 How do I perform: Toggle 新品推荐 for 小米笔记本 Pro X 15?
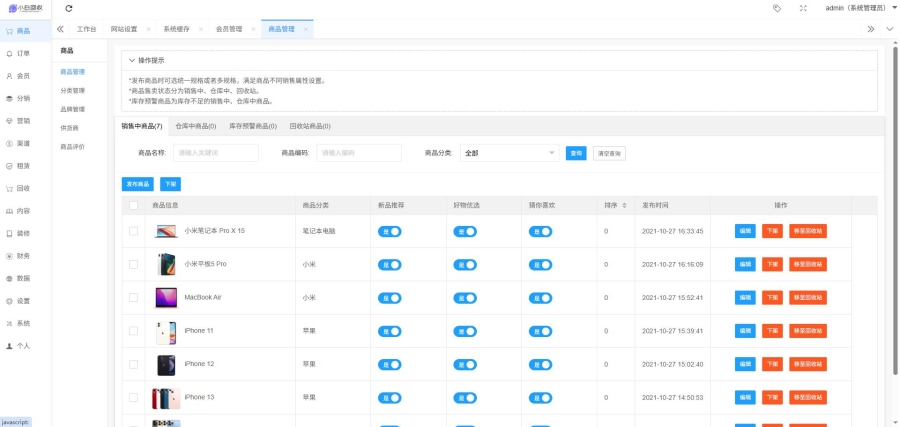pyautogui.click(x=389, y=231)
